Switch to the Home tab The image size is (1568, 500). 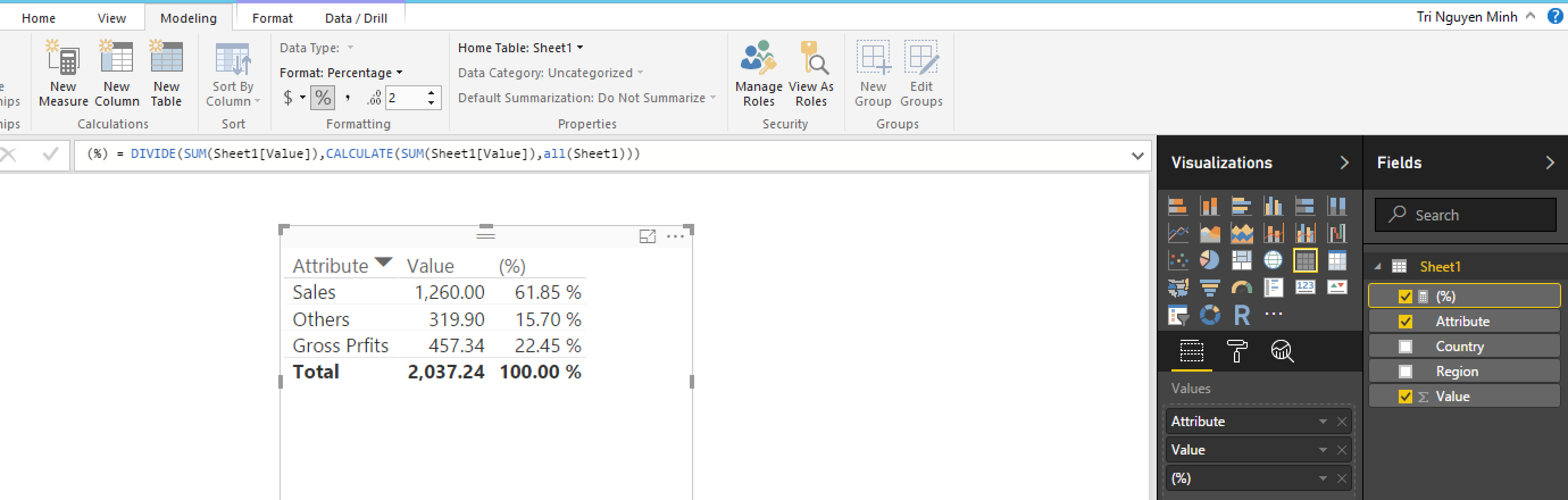point(39,18)
